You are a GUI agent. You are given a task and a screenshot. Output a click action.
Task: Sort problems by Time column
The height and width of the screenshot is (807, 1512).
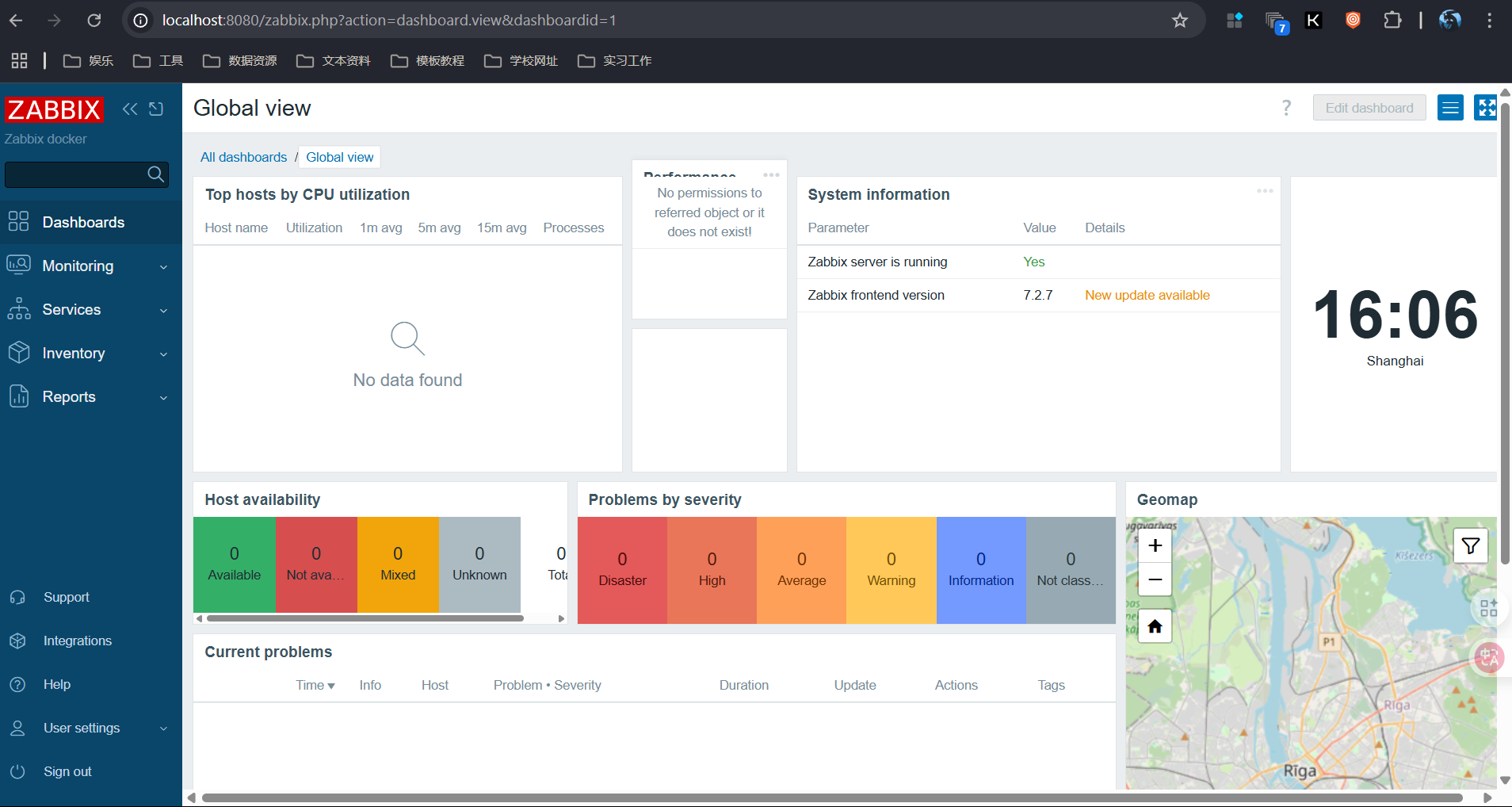tap(315, 685)
